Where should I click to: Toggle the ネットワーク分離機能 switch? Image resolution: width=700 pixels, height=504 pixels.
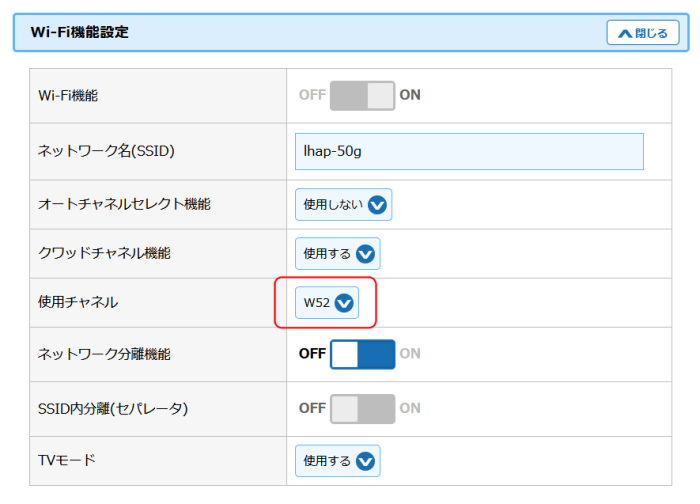coord(362,354)
